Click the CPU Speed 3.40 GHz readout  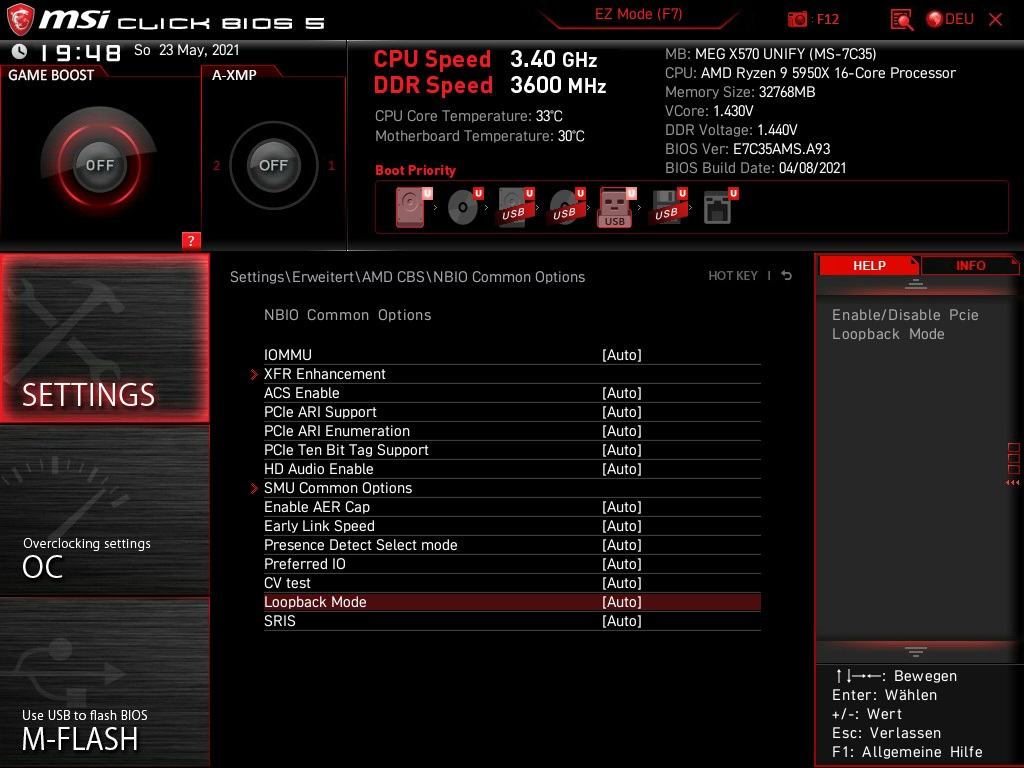click(x=485, y=59)
